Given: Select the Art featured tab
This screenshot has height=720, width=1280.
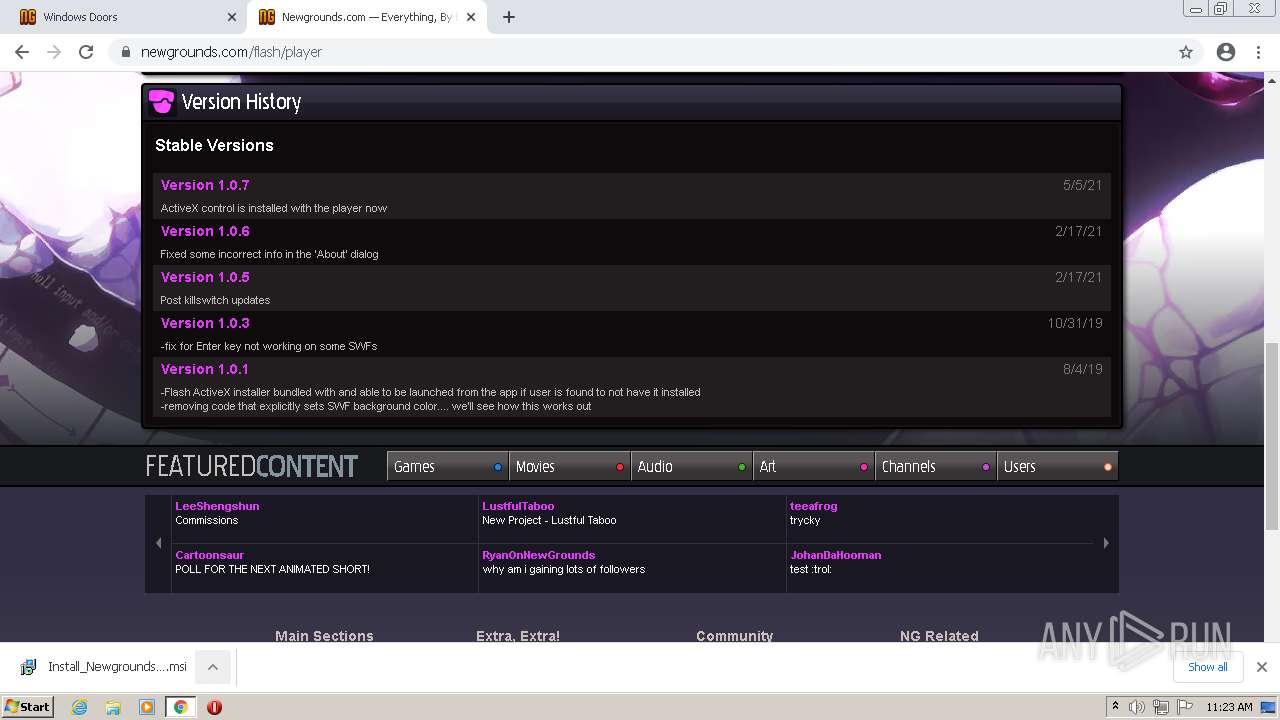Looking at the screenshot, I should coord(814,467).
